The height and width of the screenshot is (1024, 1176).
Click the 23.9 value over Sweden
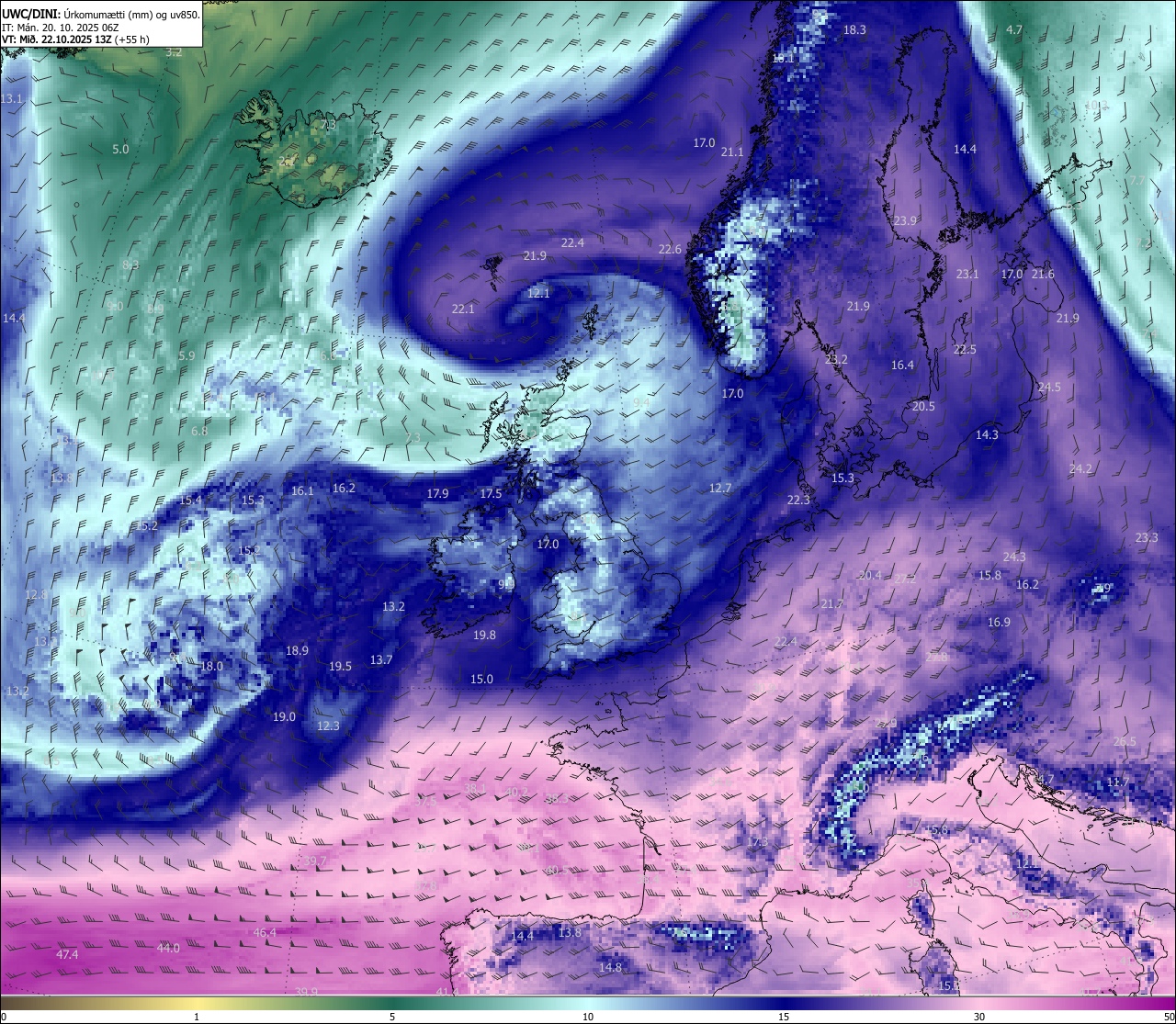(x=905, y=221)
